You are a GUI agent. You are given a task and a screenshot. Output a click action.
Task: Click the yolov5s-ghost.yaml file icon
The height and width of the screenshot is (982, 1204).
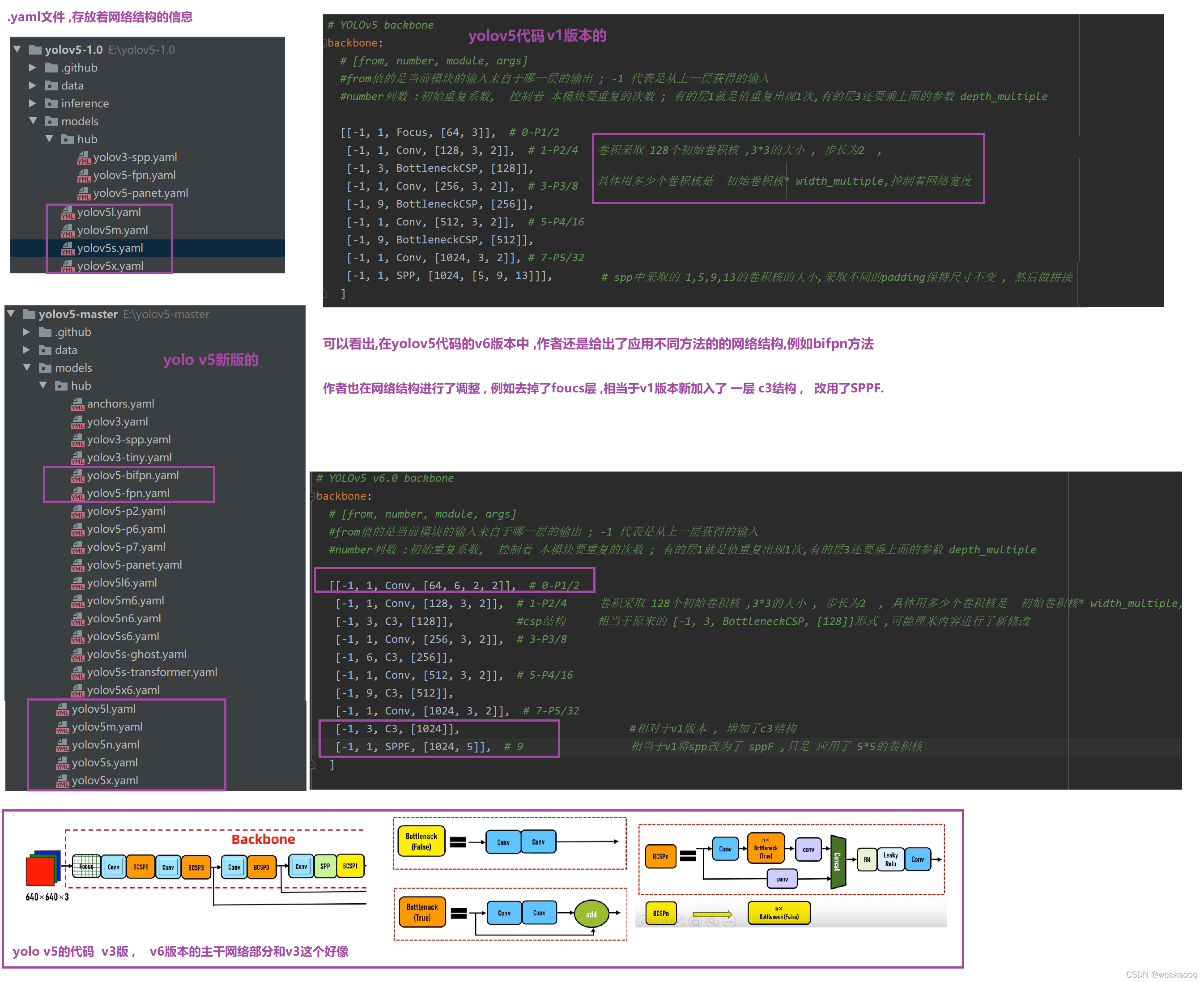pos(77,655)
